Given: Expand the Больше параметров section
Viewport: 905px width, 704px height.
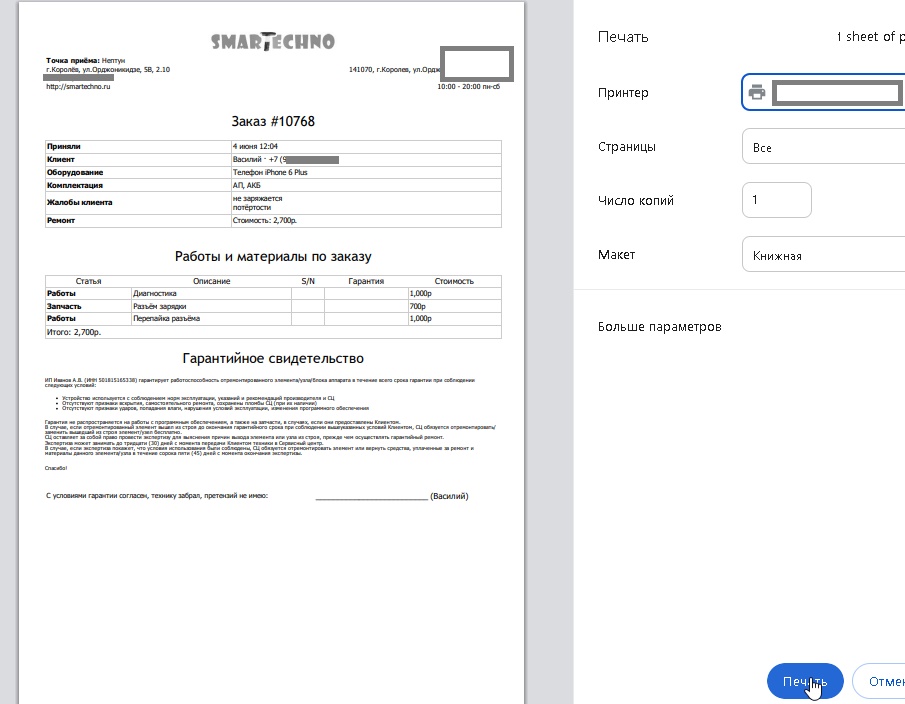Looking at the screenshot, I should coord(659,327).
